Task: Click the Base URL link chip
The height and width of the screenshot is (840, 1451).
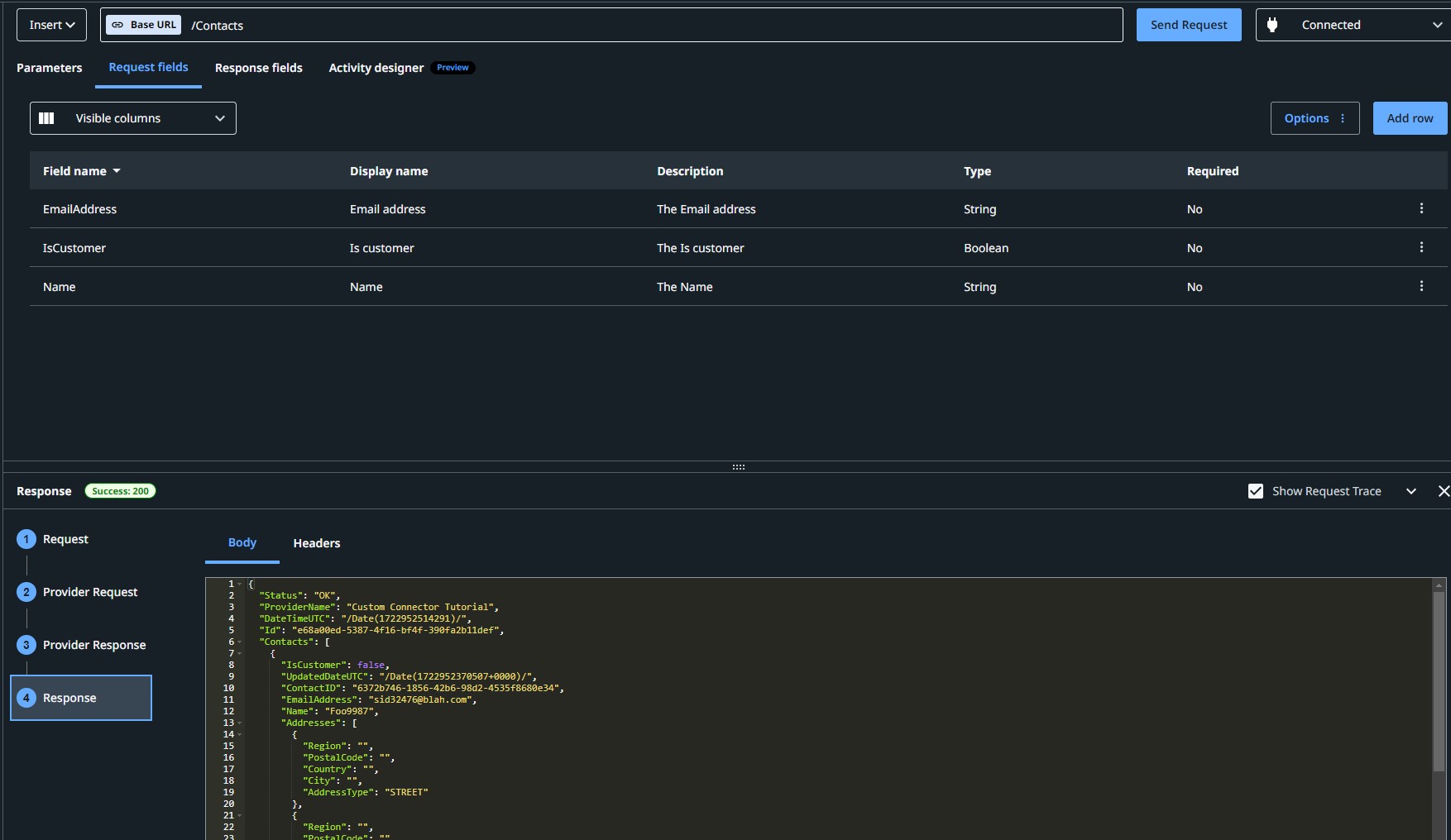Action: pyautogui.click(x=144, y=25)
